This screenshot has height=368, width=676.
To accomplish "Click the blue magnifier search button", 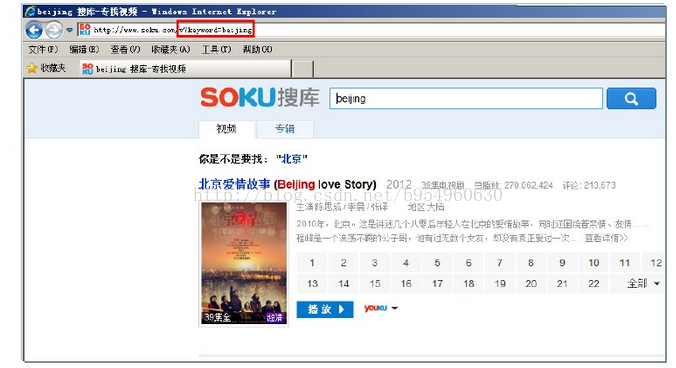I will pos(631,99).
